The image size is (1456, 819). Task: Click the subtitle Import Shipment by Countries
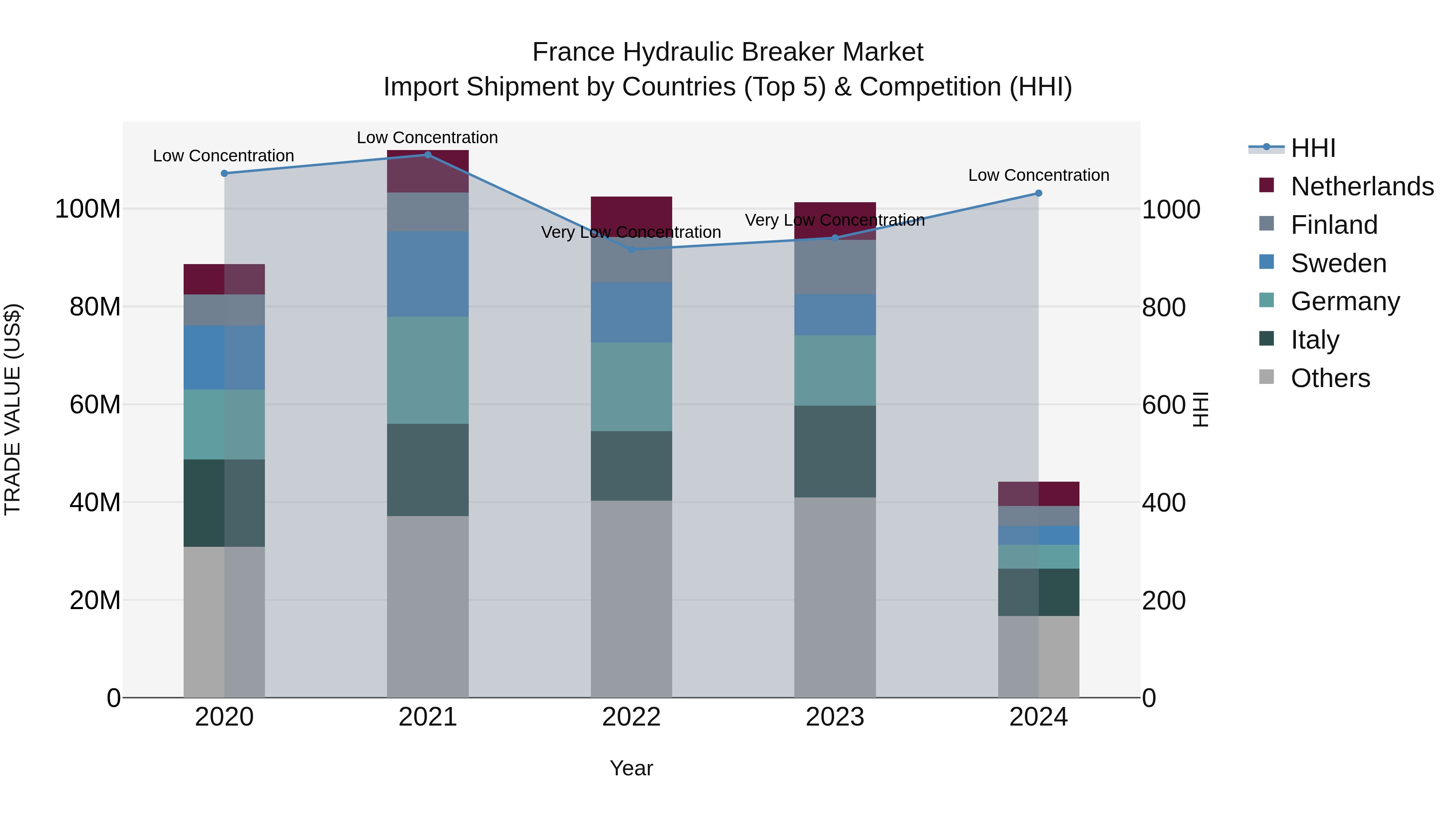pyautogui.click(x=728, y=87)
